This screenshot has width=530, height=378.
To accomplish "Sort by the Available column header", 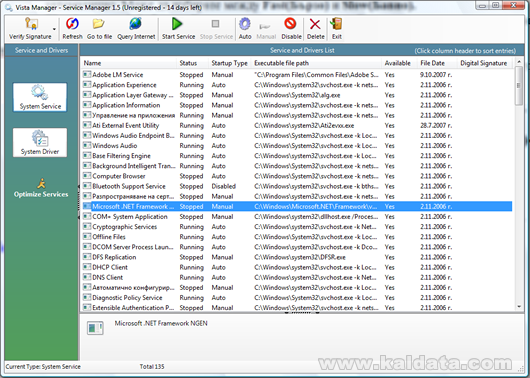I will coord(399,63).
